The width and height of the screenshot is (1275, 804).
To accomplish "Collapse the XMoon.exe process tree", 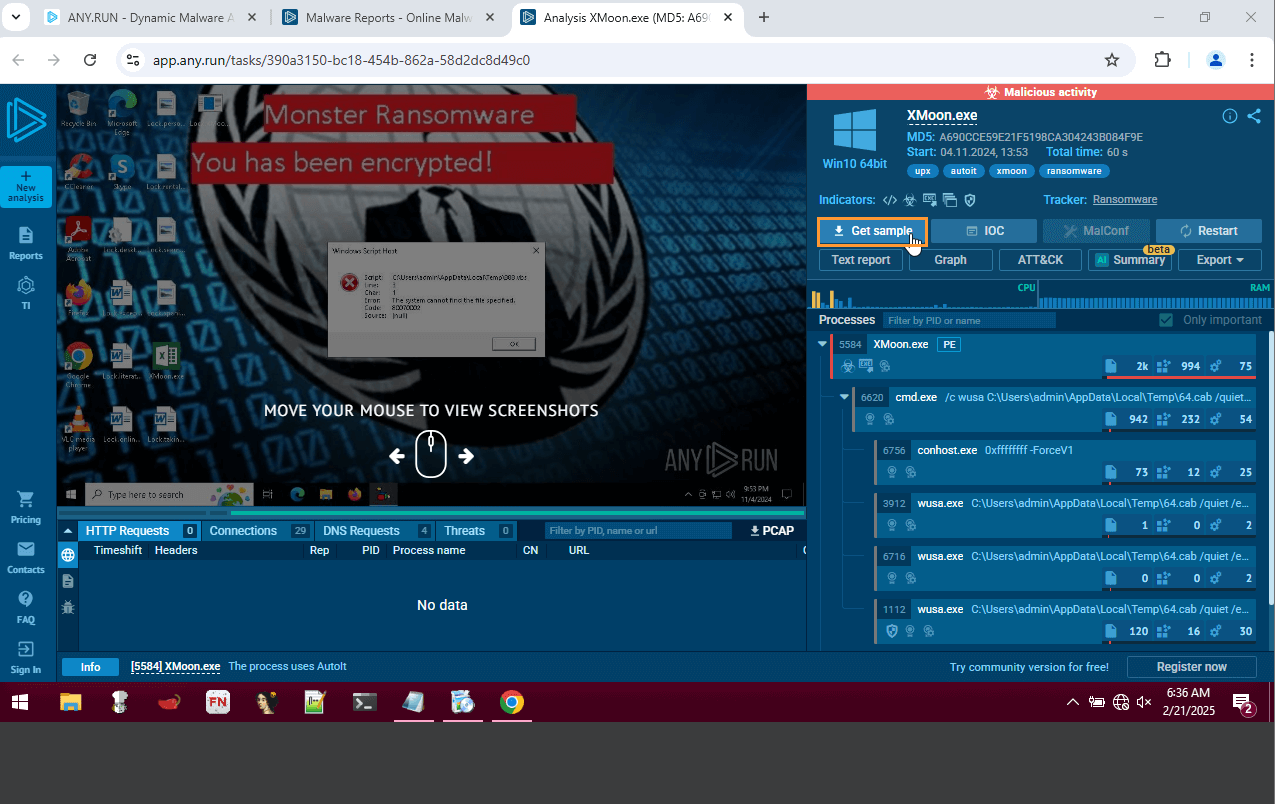I will 822,344.
